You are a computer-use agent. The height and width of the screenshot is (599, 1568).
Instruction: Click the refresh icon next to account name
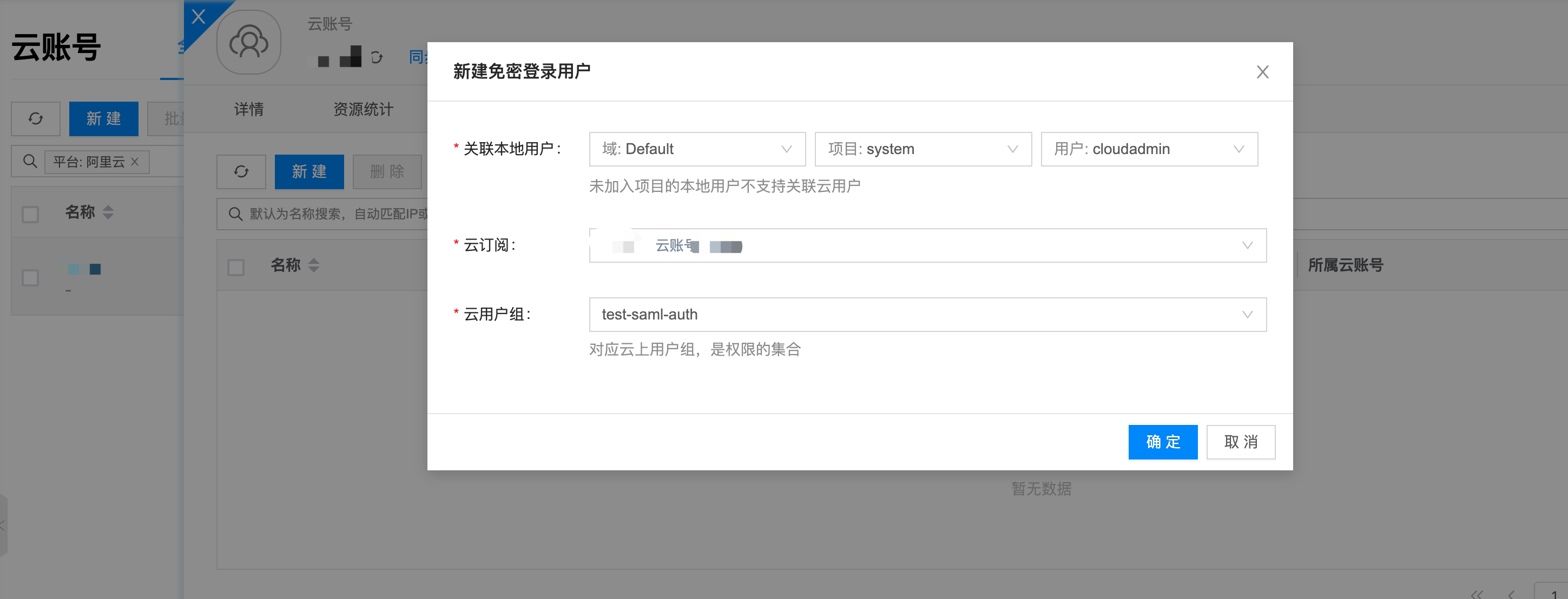[x=377, y=58]
